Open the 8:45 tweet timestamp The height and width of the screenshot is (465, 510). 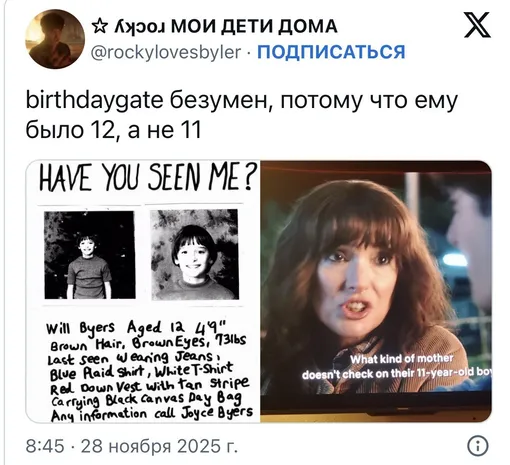click(x=45, y=446)
